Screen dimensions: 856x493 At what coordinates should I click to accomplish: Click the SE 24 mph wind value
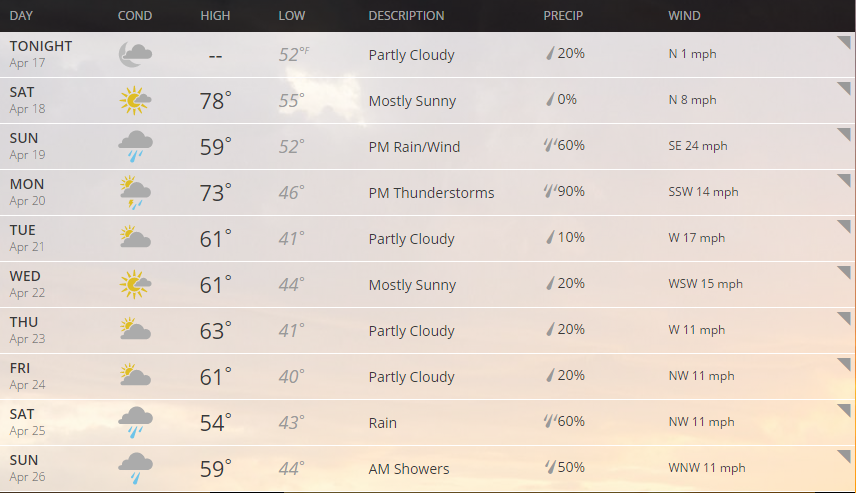pyautogui.click(x=698, y=146)
